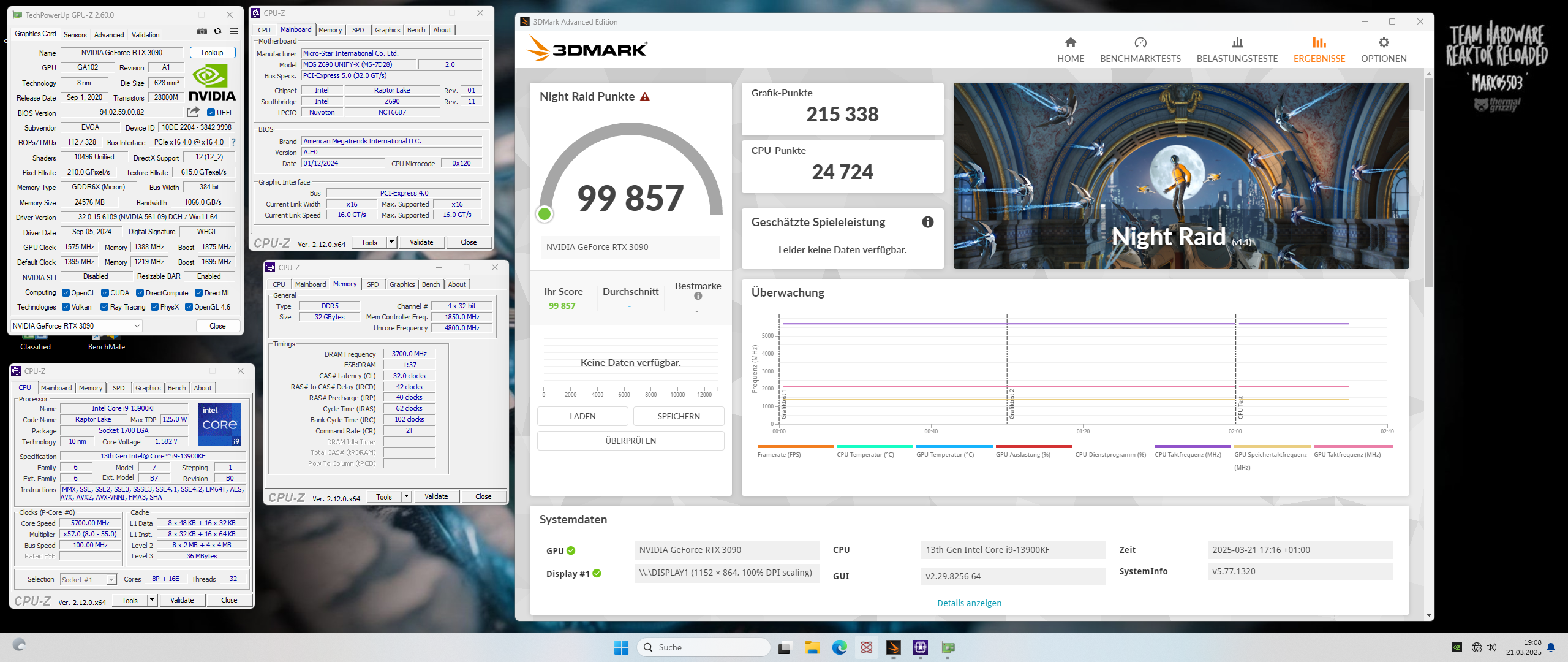Click the taskbar Suche search field
This screenshot has height=662, width=1568.
703,647
